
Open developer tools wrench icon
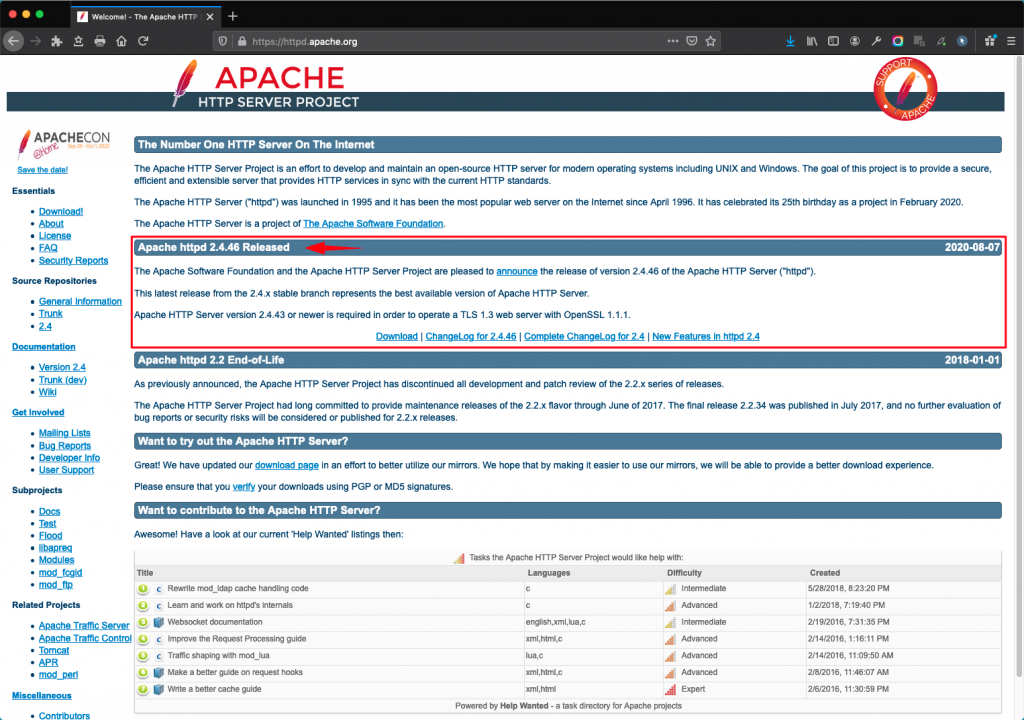point(876,41)
